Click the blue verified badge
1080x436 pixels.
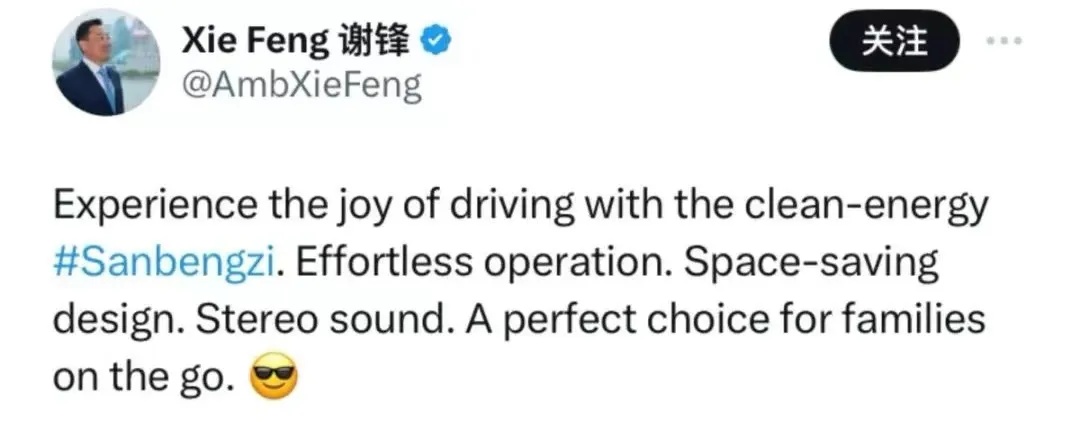point(436,41)
